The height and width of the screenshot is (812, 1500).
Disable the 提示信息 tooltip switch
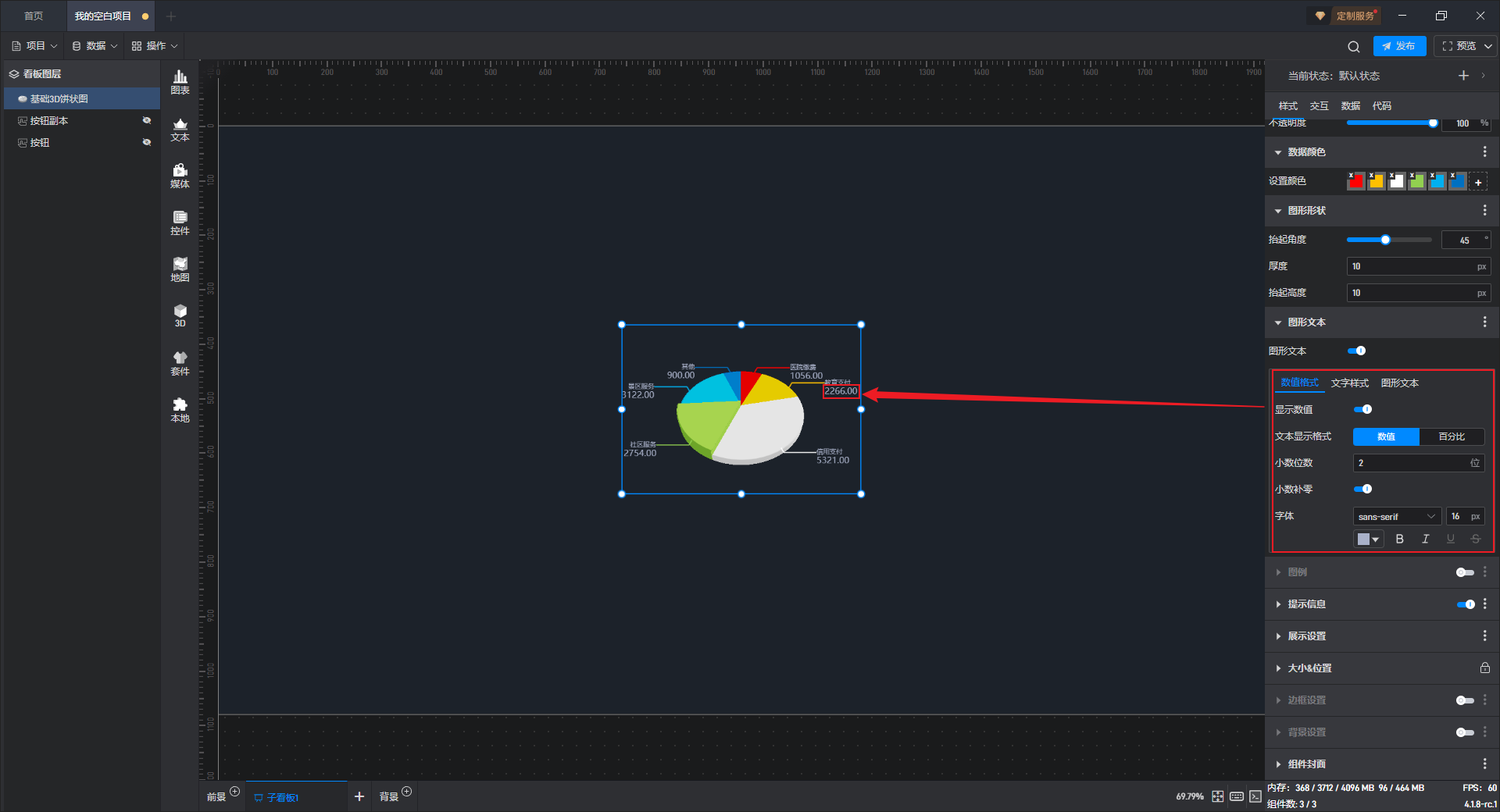[1466, 605]
